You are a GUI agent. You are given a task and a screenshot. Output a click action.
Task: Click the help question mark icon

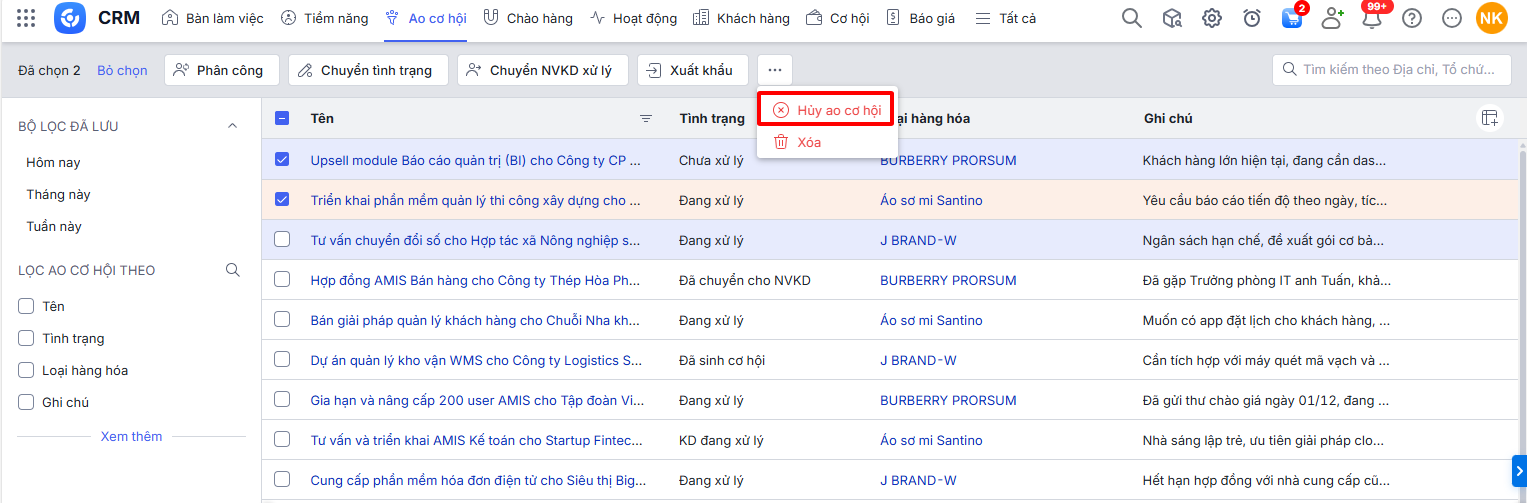click(1412, 18)
